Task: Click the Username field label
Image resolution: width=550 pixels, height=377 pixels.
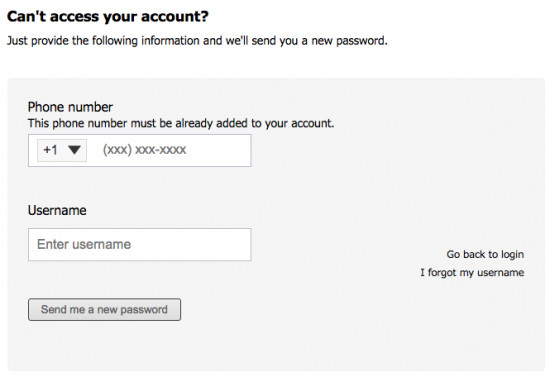Action: pyautogui.click(x=57, y=210)
